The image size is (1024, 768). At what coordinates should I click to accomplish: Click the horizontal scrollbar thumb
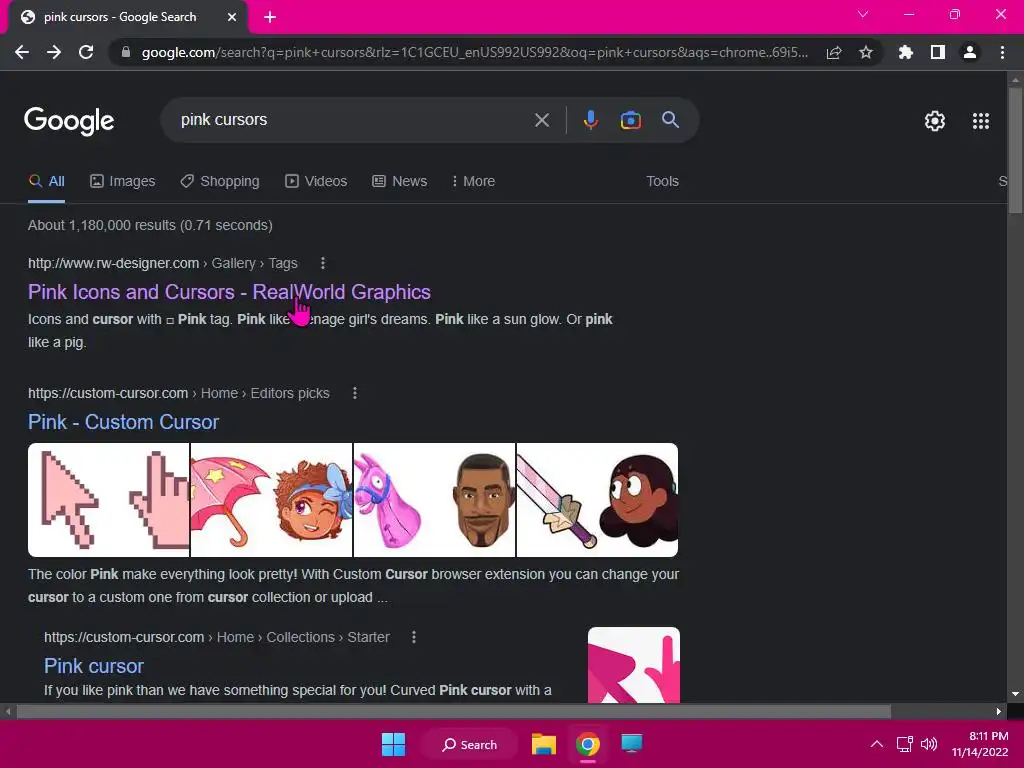point(454,711)
